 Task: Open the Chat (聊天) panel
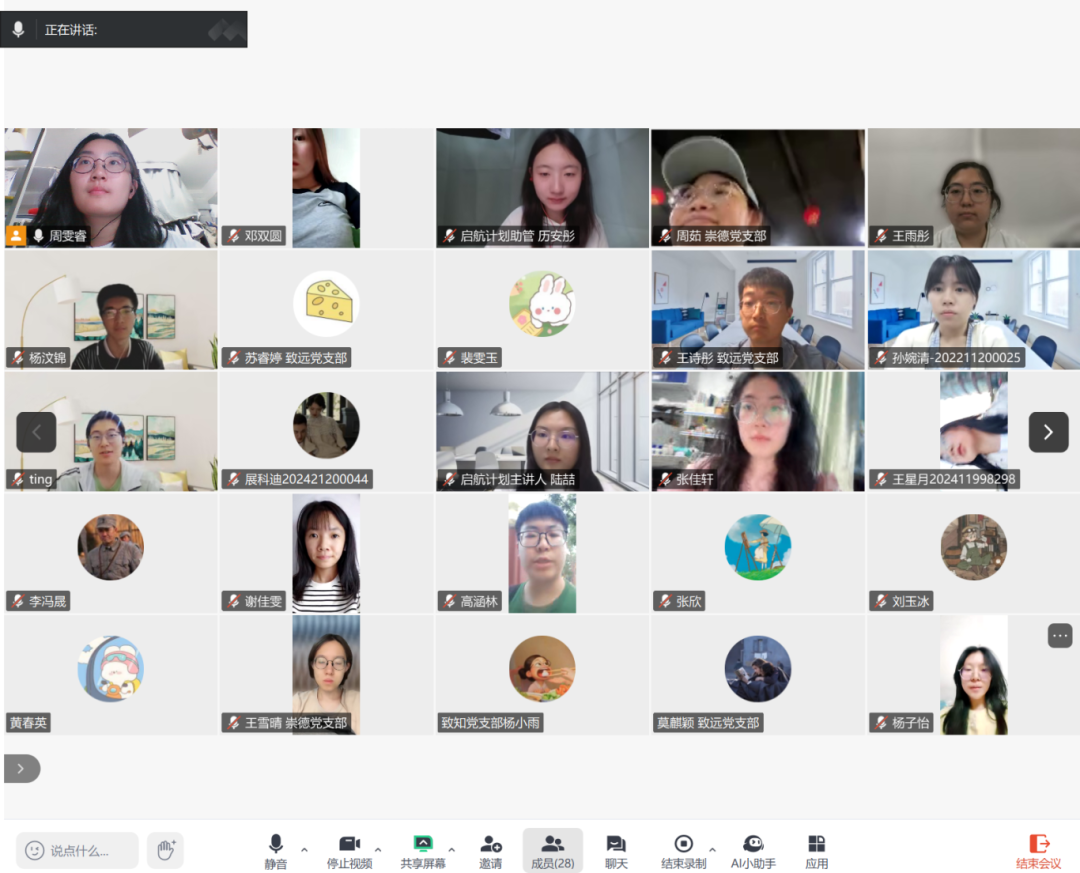[616, 850]
